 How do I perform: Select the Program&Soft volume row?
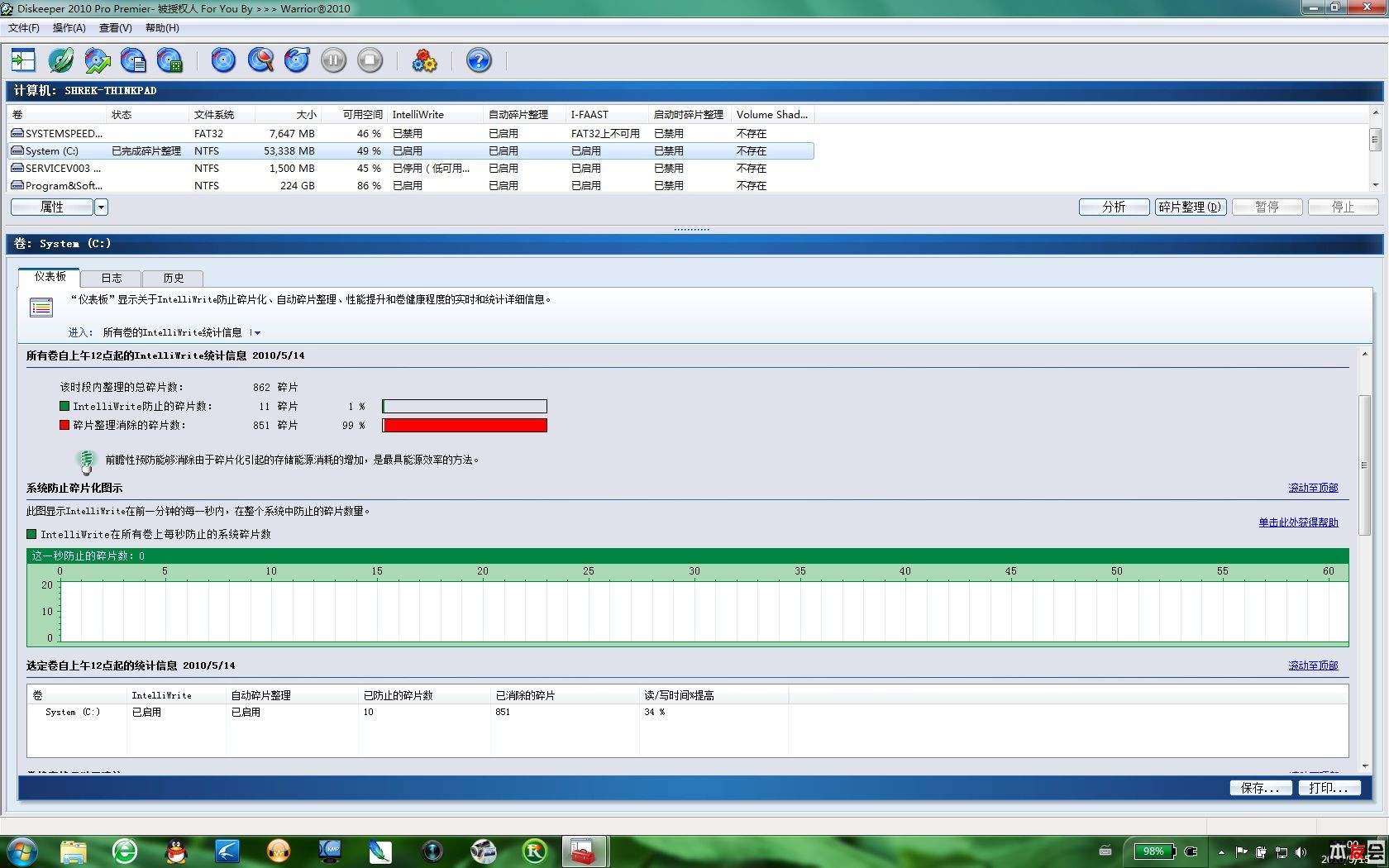click(x=64, y=186)
